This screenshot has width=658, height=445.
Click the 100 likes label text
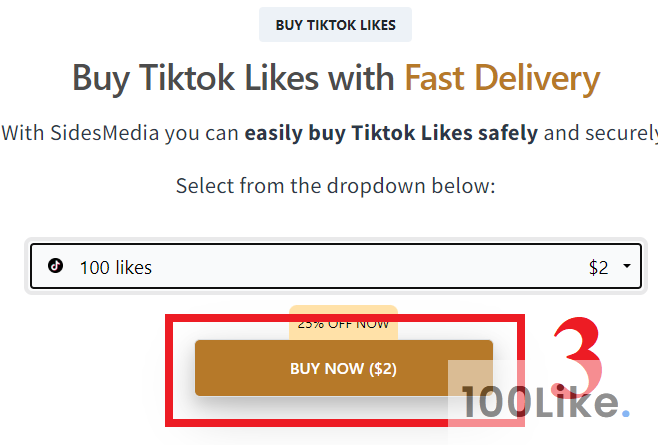pyautogui.click(x=116, y=267)
